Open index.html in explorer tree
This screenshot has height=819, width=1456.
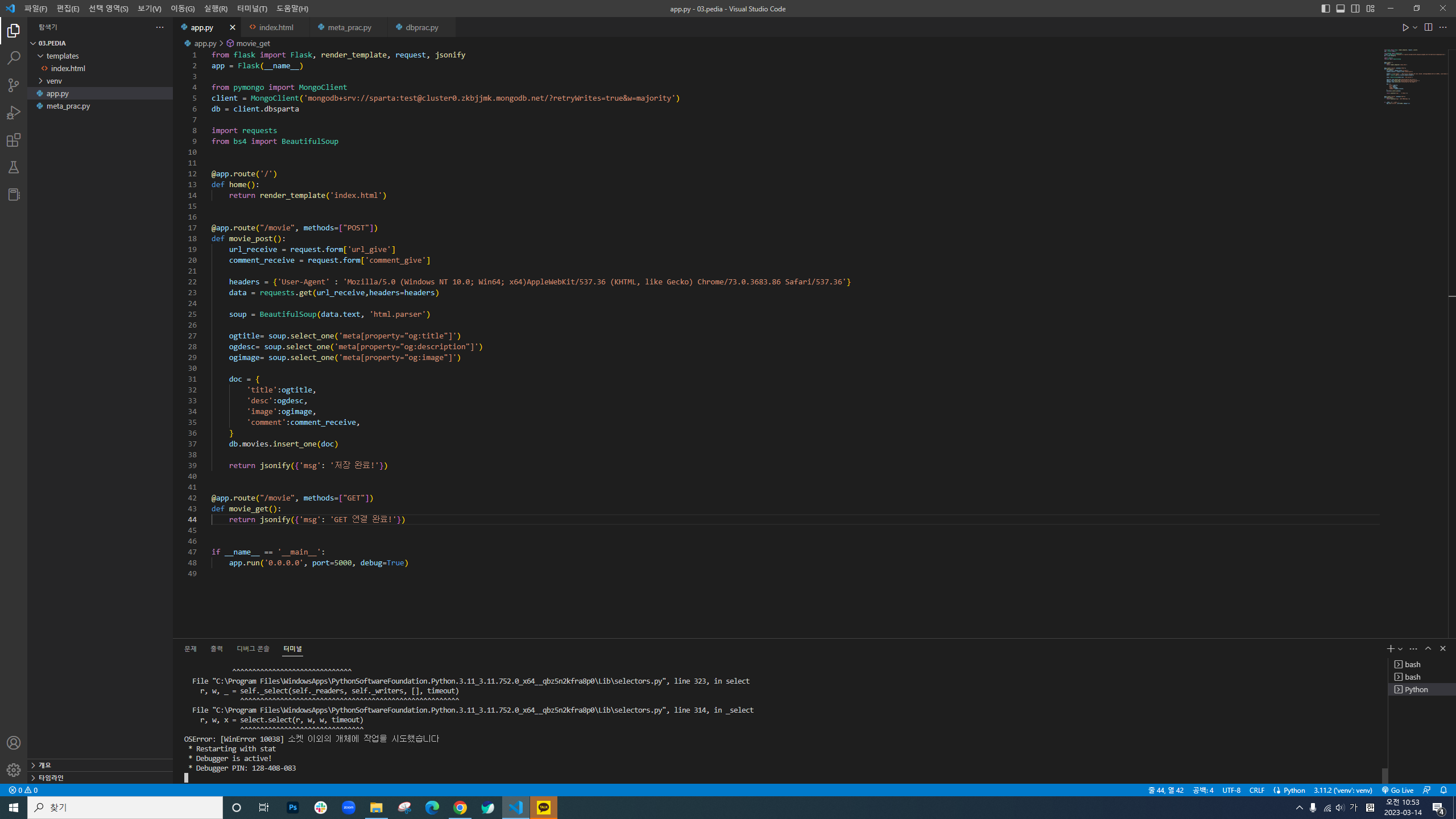[100, 68]
